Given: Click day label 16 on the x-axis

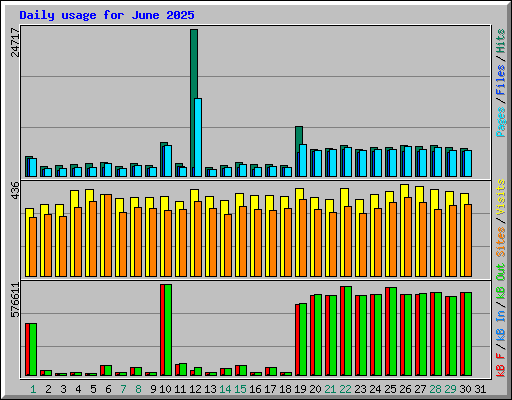Looking at the screenshot, I should coord(255,389).
